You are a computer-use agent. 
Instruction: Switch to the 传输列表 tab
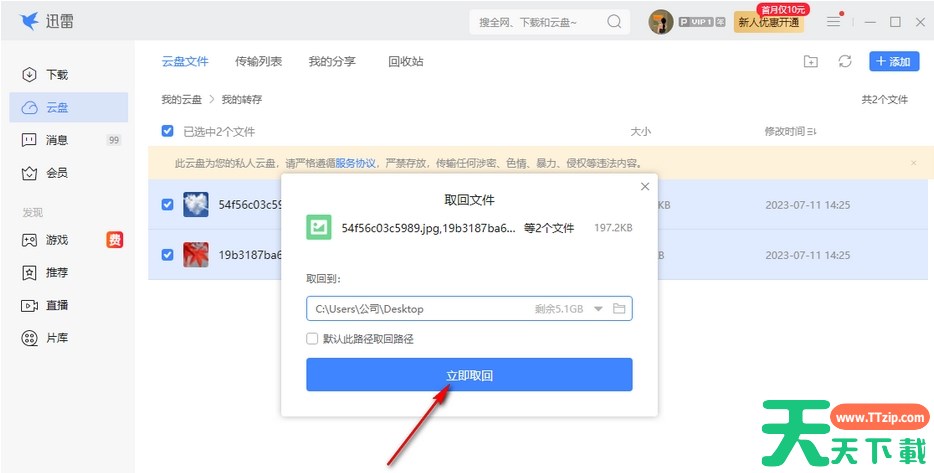tap(259, 61)
